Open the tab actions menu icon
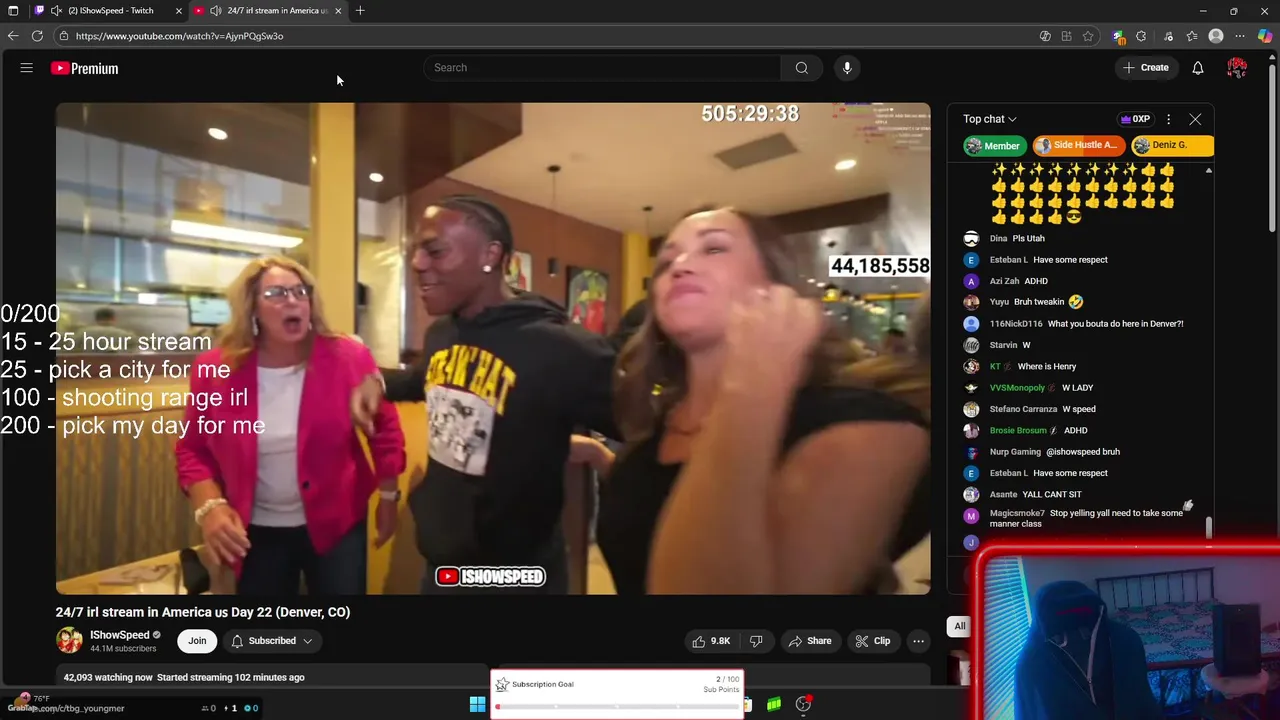 coord(13,10)
